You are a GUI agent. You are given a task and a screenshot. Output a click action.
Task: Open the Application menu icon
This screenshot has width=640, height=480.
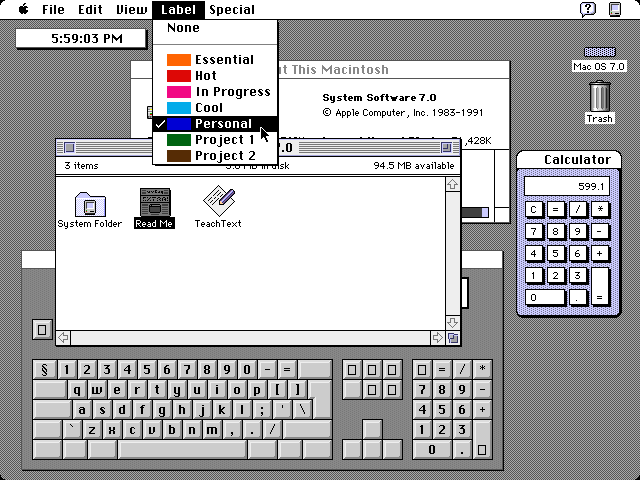pos(615,9)
